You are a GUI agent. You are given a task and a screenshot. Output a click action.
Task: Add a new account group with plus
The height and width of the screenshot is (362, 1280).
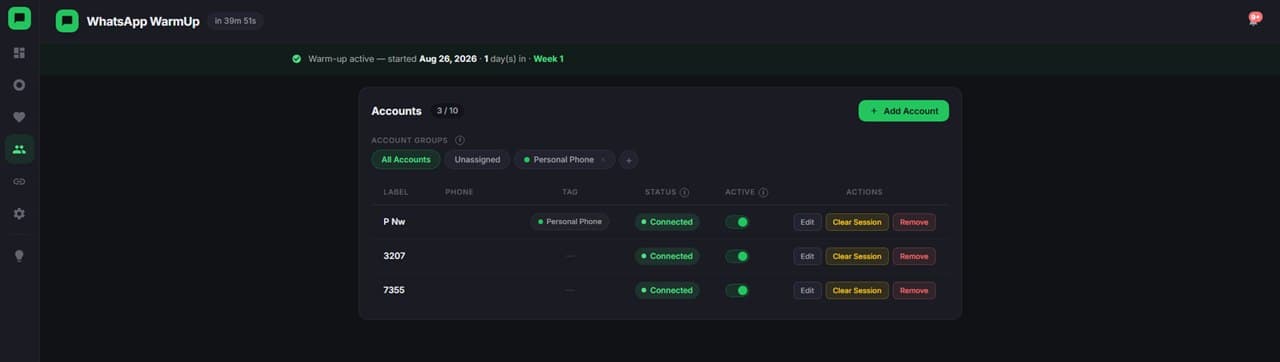[629, 160]
